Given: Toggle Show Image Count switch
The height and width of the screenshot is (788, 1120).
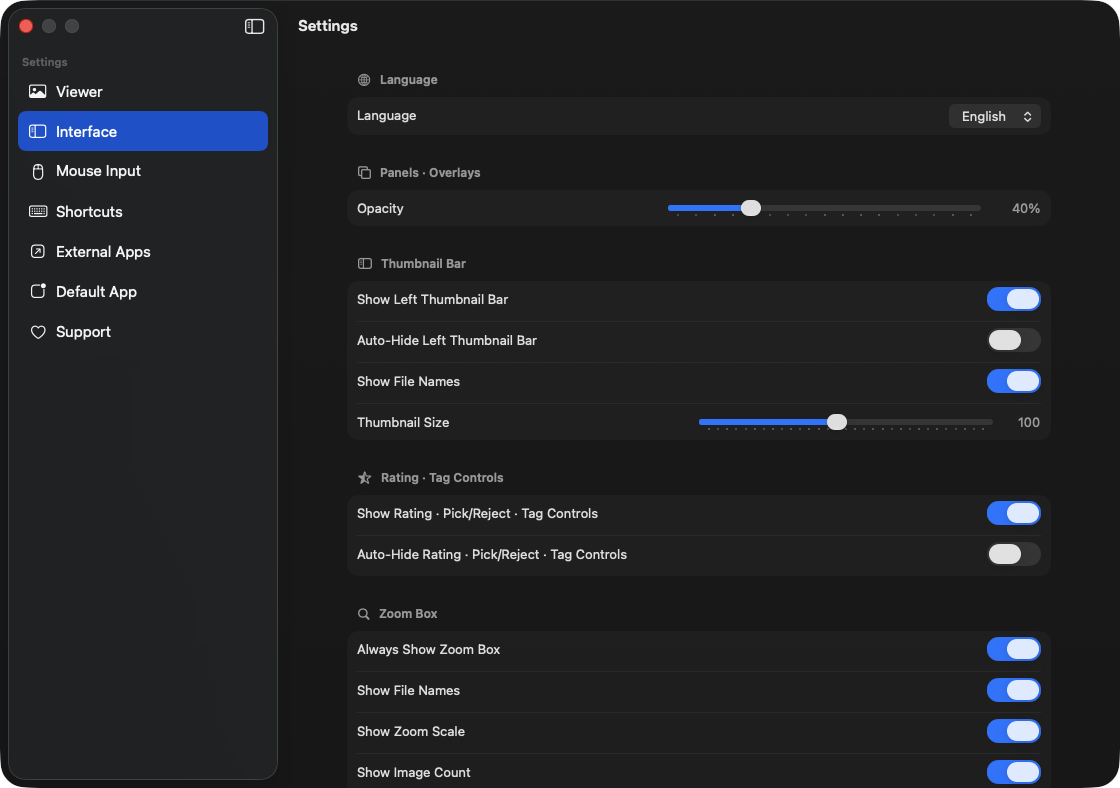Looking at the screenshot, I should click(x=1014, y=772).
